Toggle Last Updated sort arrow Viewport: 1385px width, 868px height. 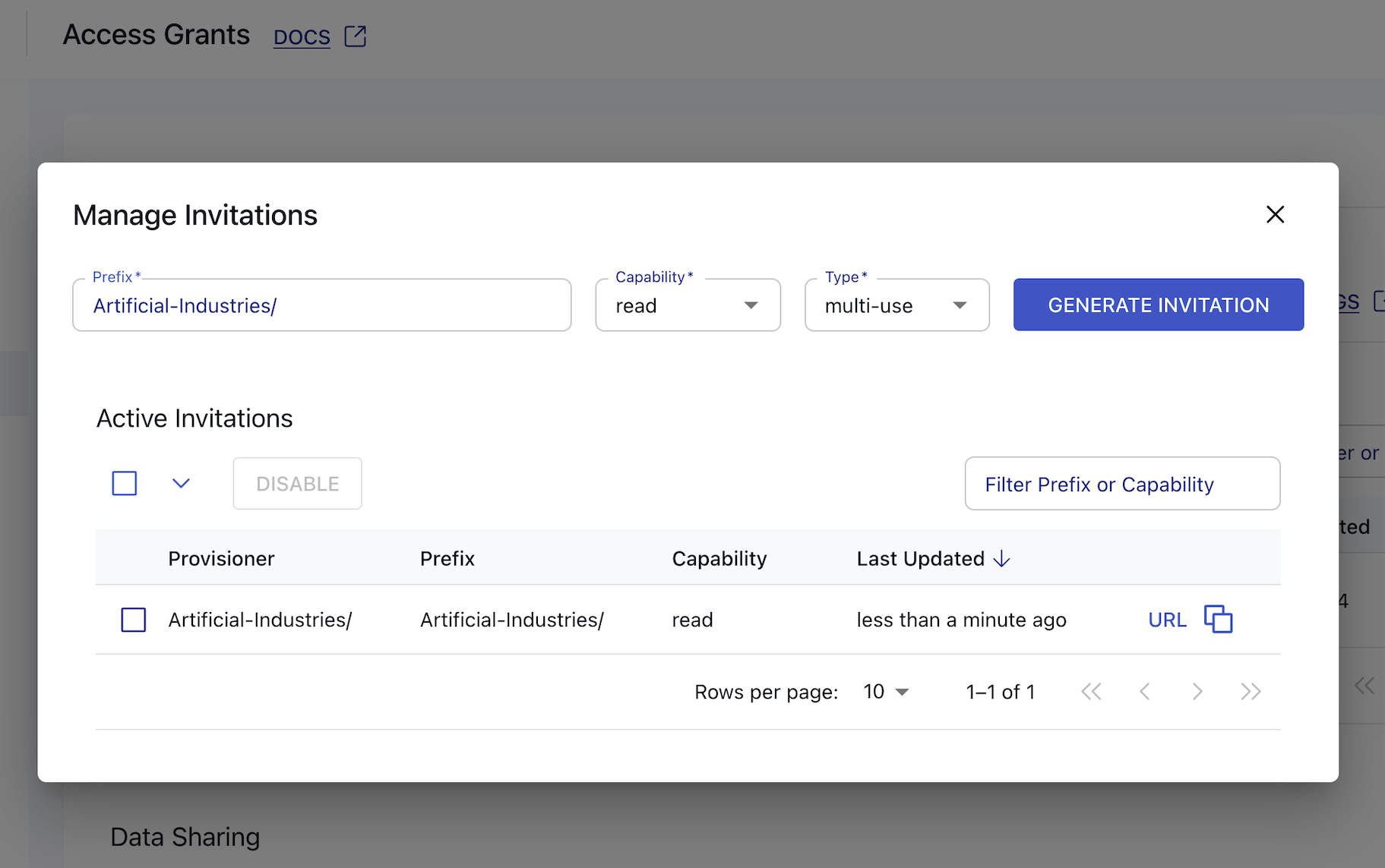click(1002, 559)
